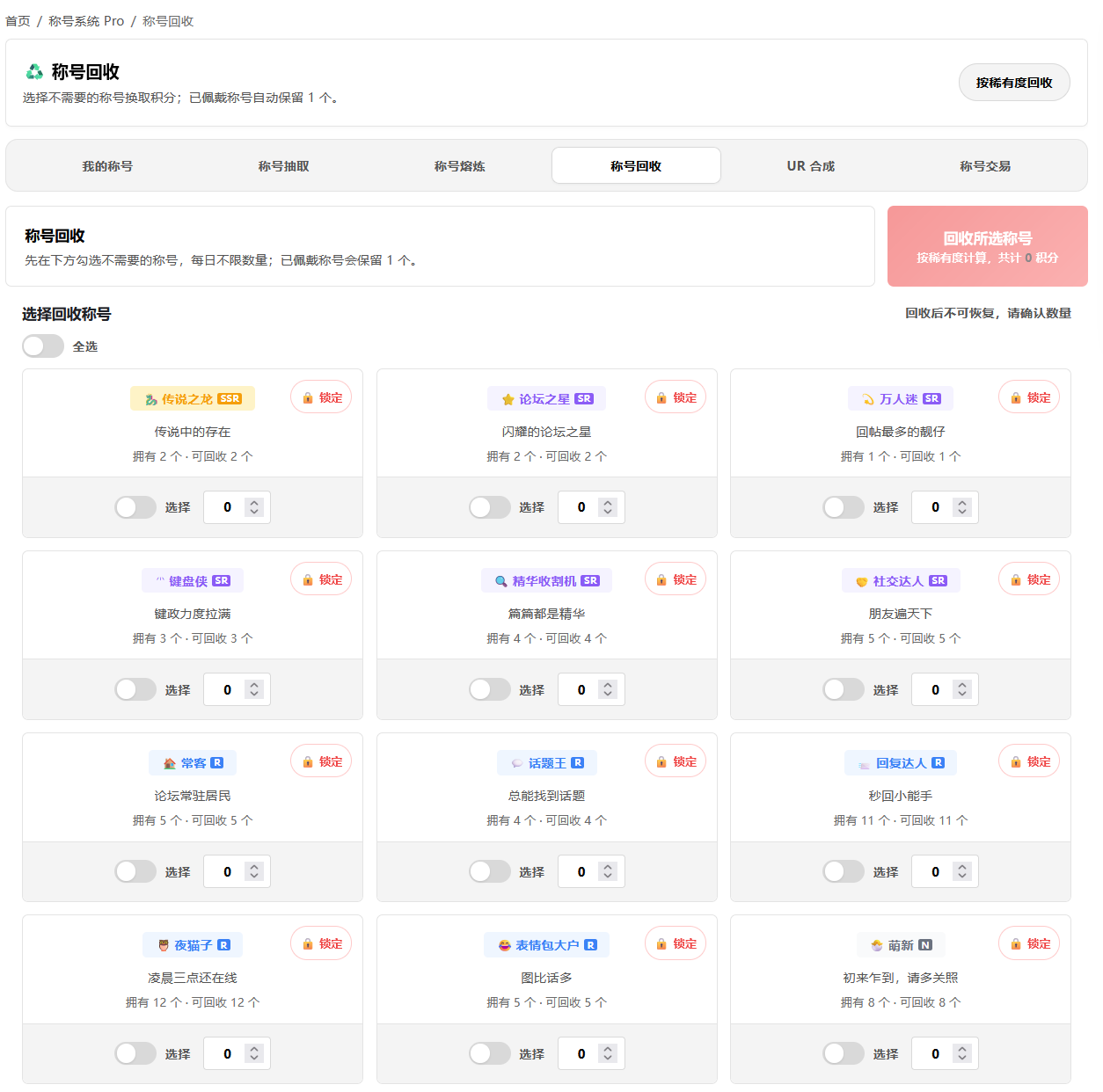Click the dragon icon in 传说之龙 badge
Viewport: 1103px width, 1092px height.
coord(151,399)
